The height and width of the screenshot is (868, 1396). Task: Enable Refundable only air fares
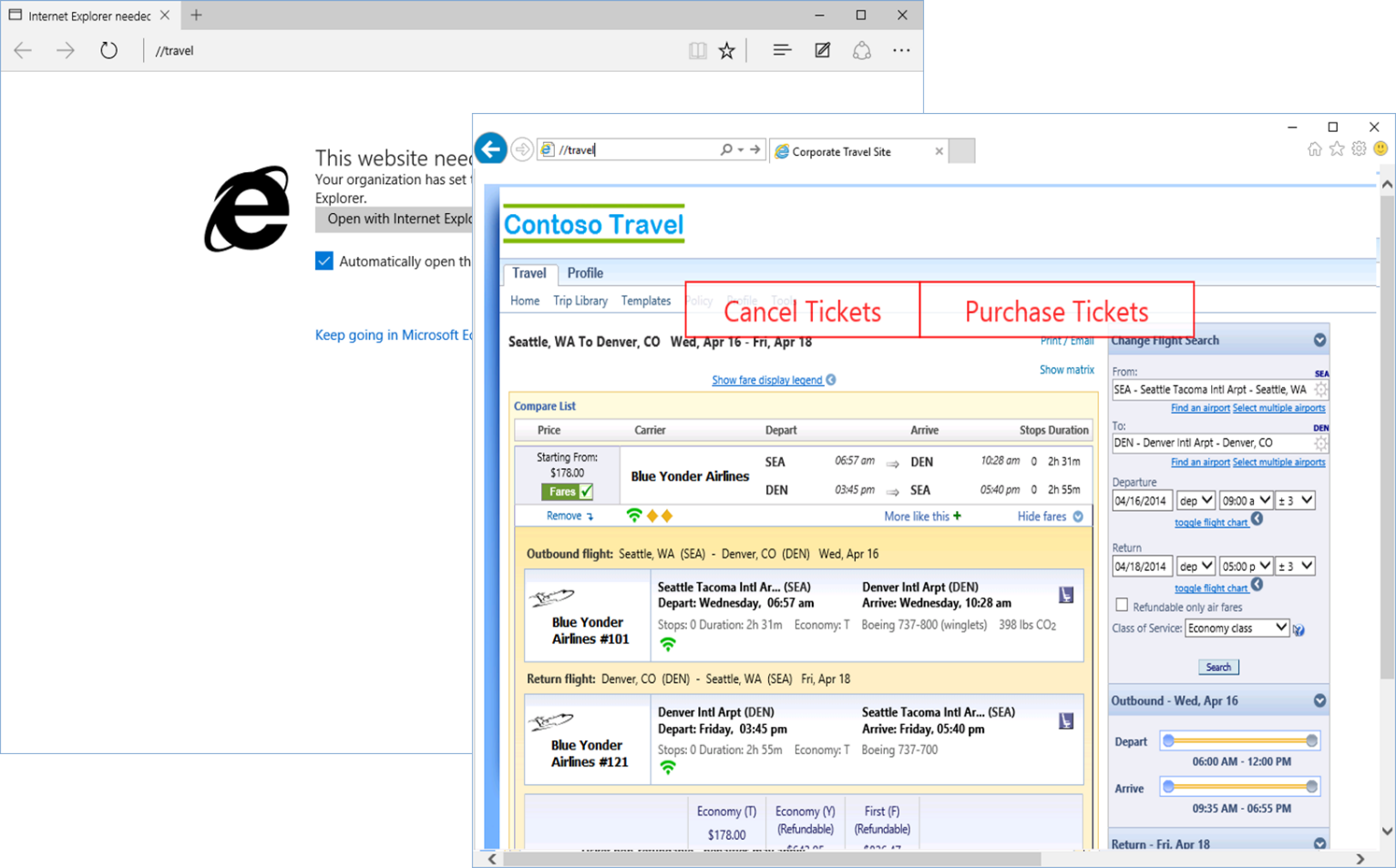(x=1121, y=605)
